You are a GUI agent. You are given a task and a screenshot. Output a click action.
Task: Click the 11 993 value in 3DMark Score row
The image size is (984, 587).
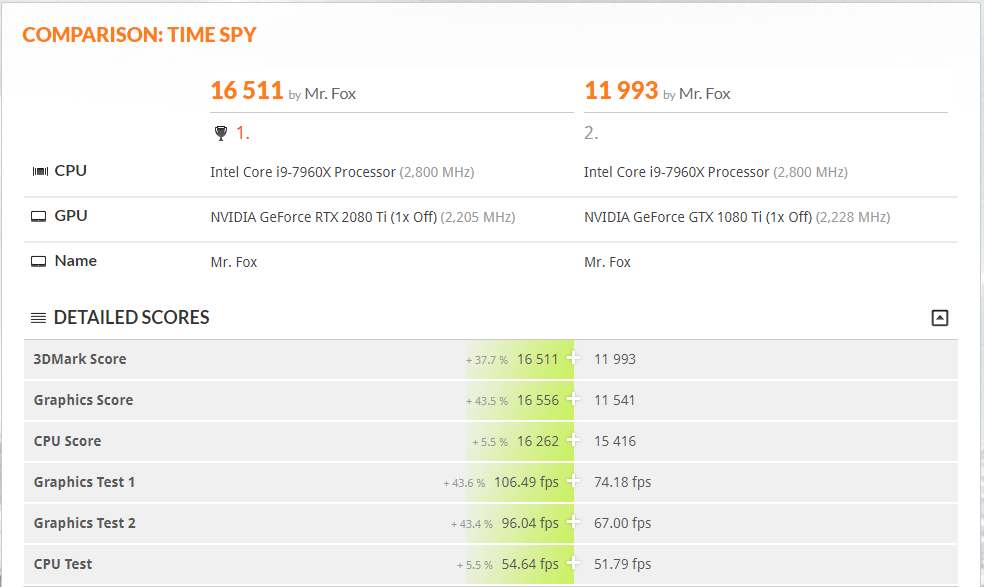point(615,359)
